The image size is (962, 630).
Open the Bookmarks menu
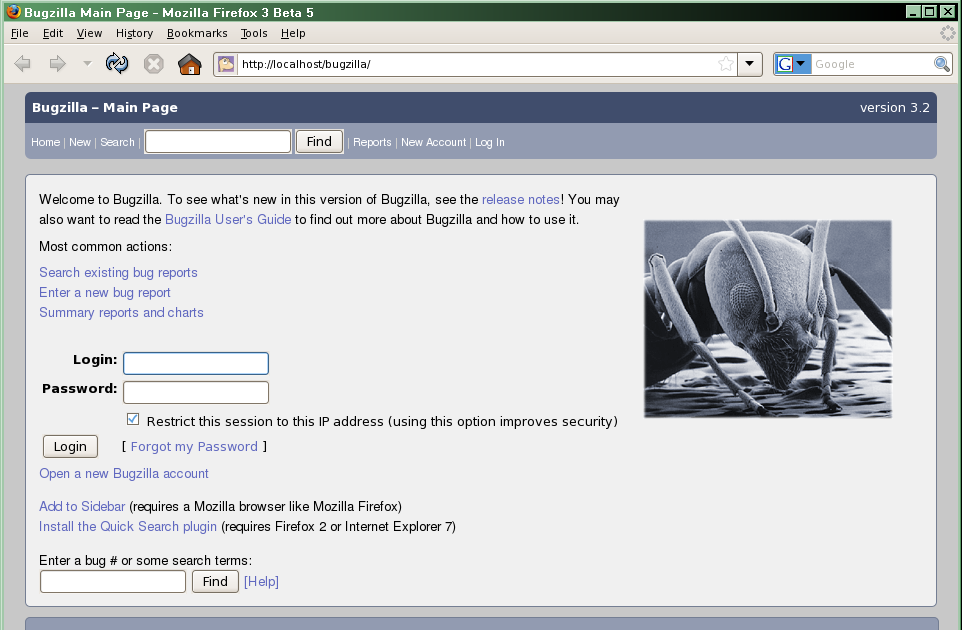click(197, 33)
